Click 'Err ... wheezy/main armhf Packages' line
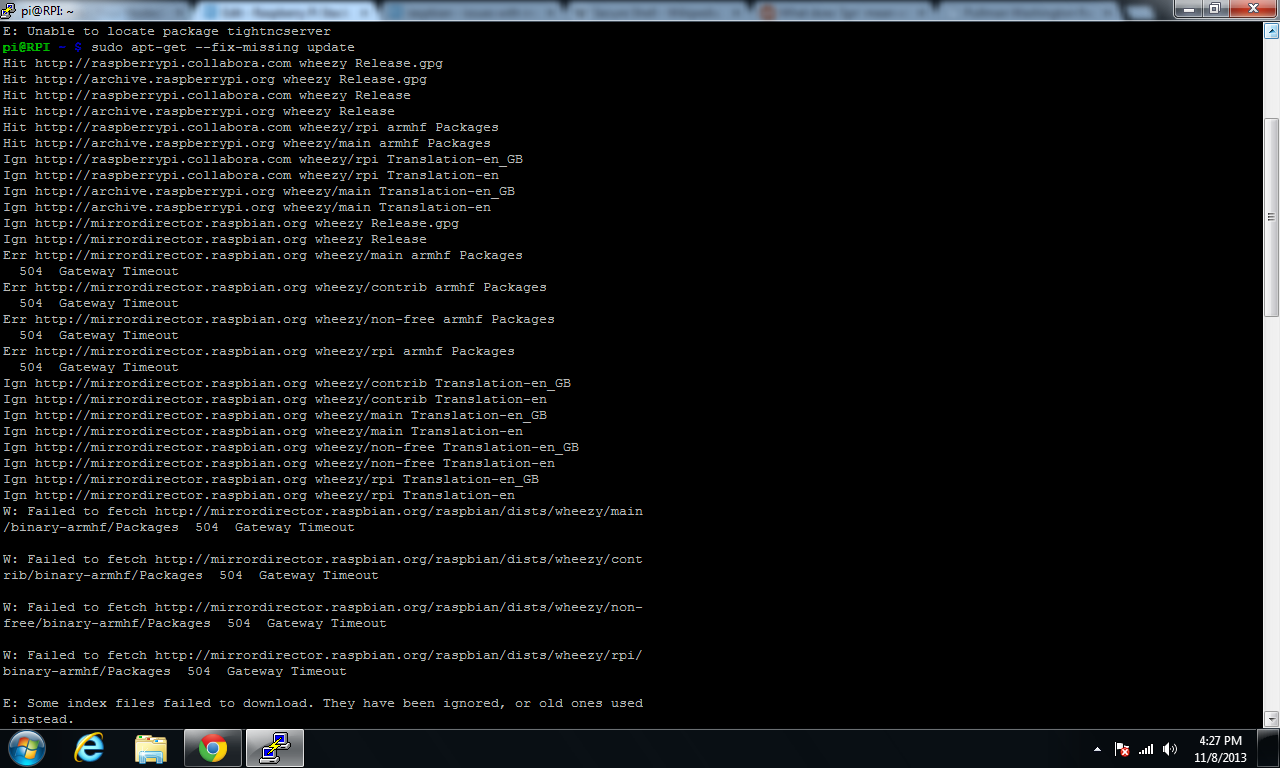 263,255
